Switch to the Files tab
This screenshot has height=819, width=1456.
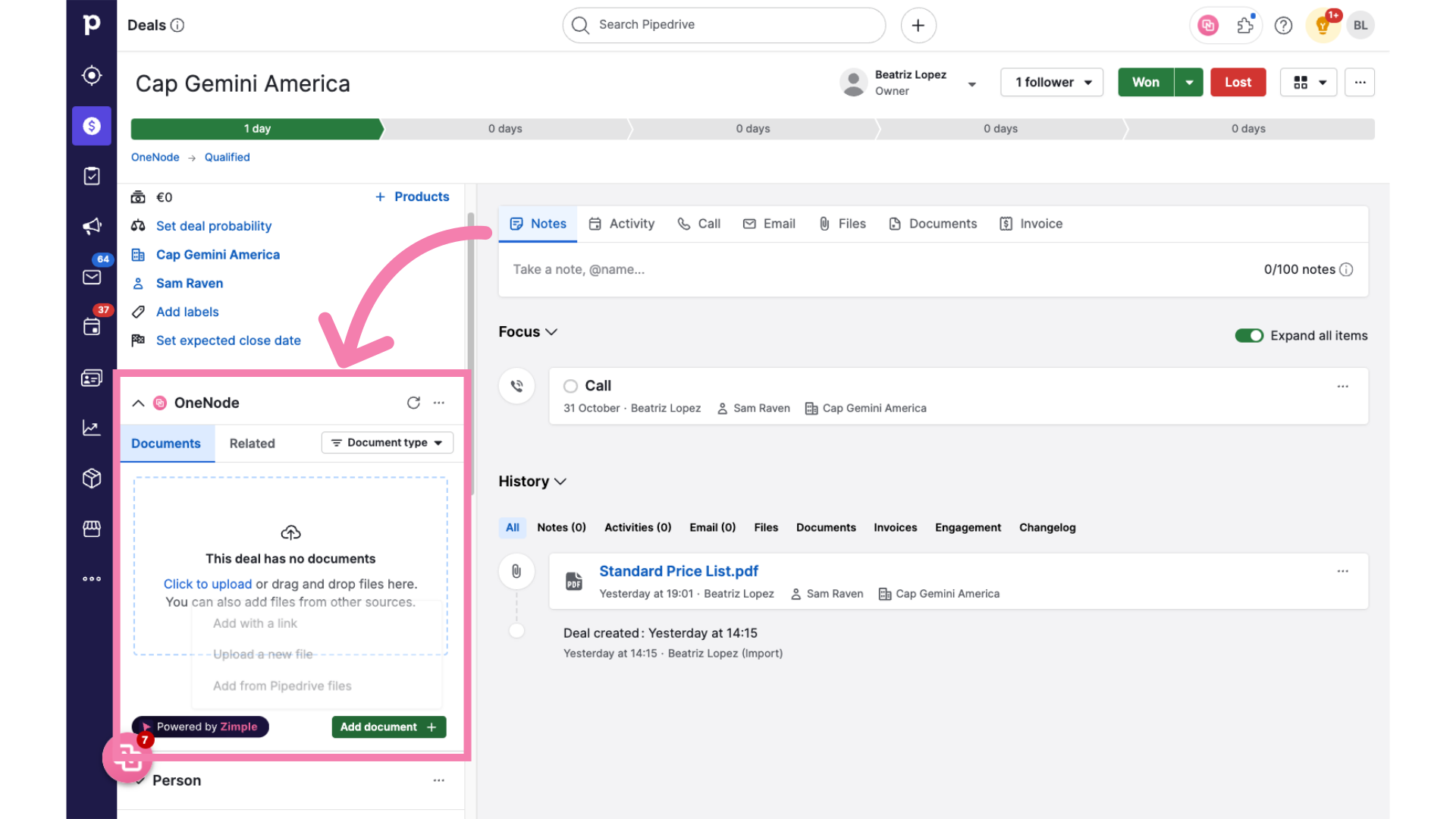[x=843, y=224]
